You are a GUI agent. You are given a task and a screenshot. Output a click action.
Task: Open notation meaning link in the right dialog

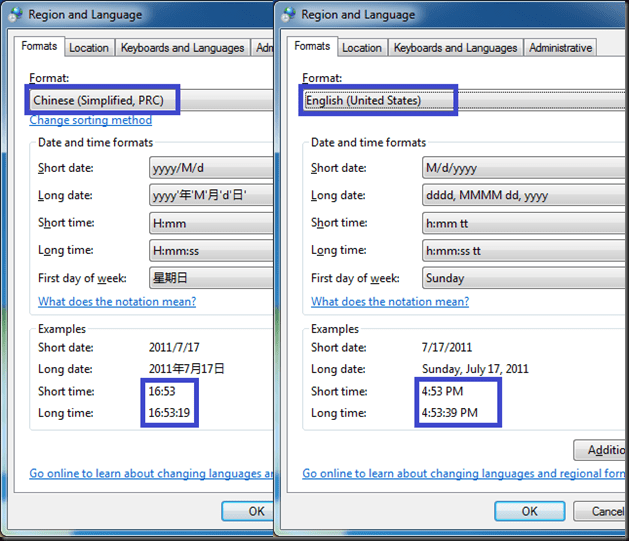(390, 302)
